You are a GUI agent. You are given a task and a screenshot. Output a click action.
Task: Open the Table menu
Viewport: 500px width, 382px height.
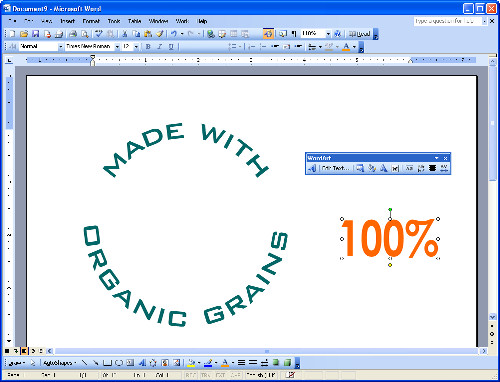[135, 21]
